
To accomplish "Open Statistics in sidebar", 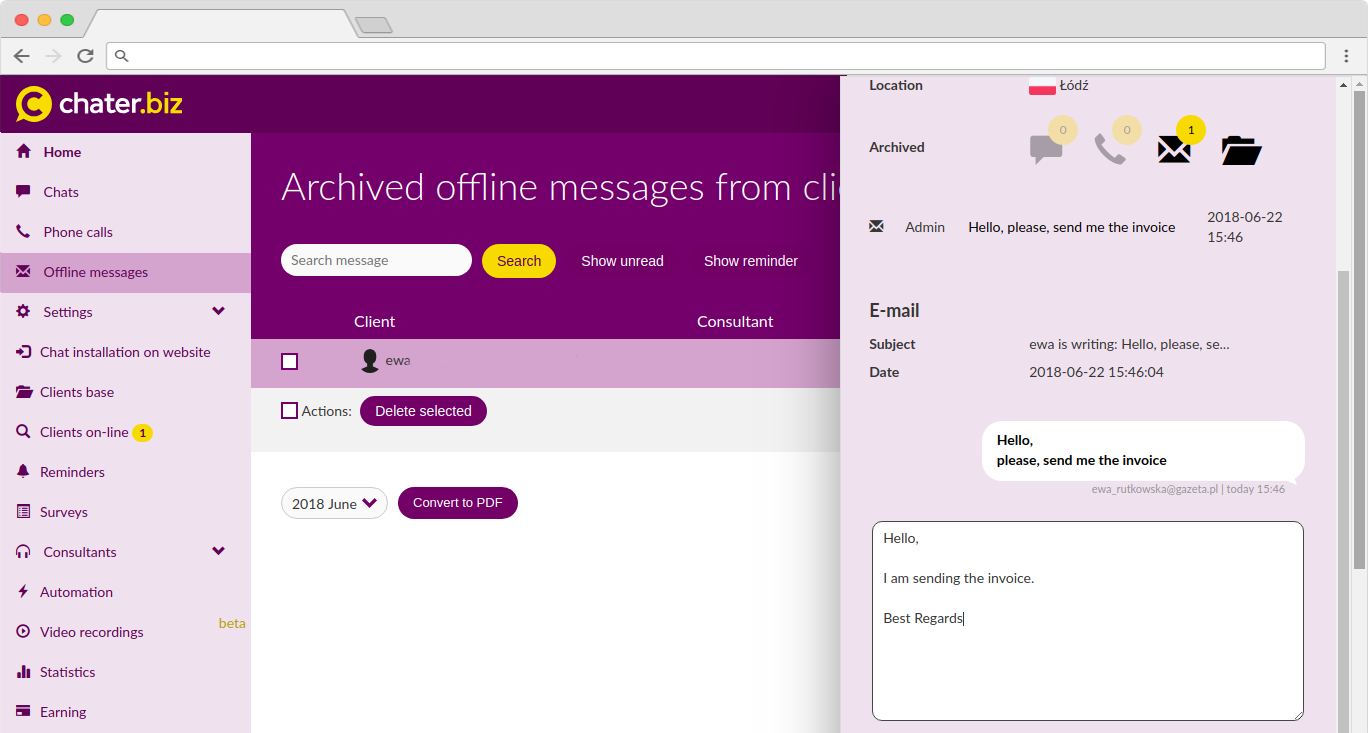I will [68, 672].
